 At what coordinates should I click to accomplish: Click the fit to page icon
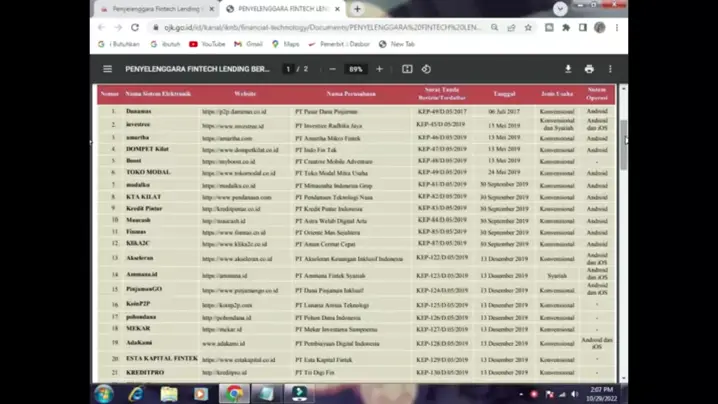(x=407, y=69)
